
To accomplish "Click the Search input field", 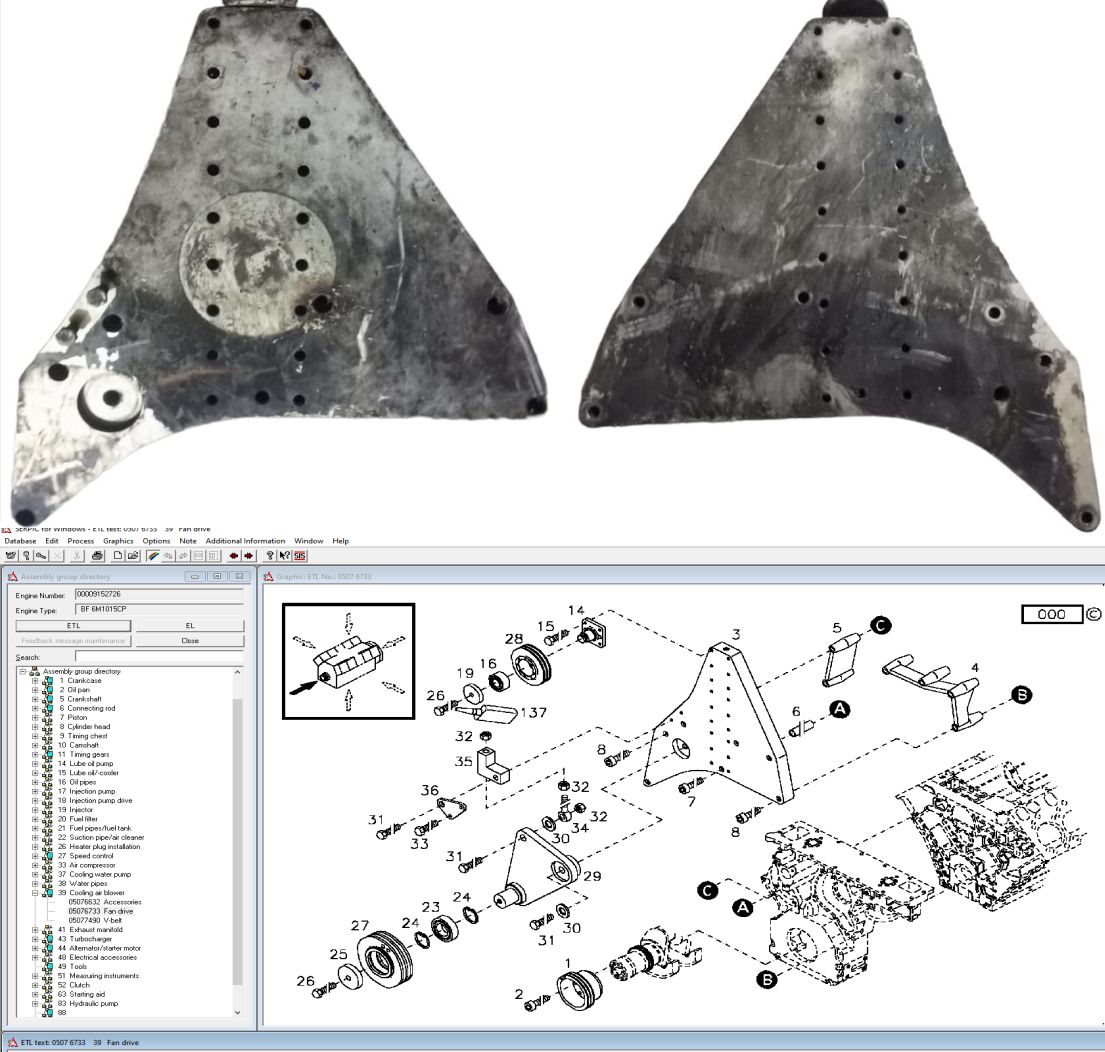I will click(x=159, y=657).
